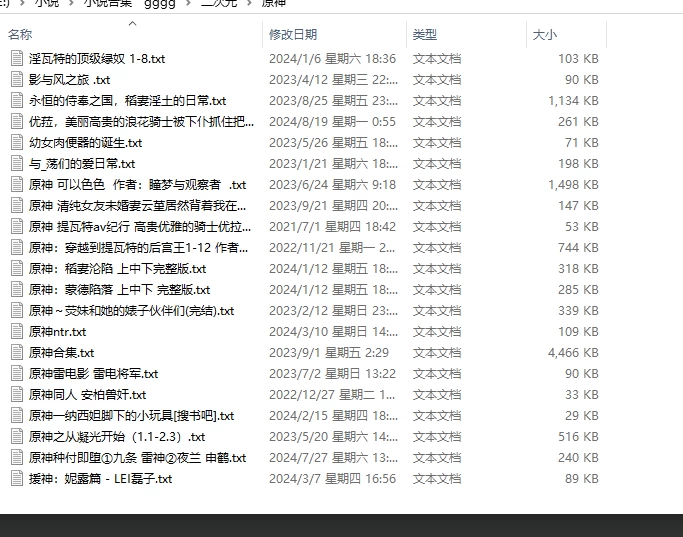Select the file icon in the 261 KB row
Viewport: 683px width, 537px height.
click(x=17, y=121)
